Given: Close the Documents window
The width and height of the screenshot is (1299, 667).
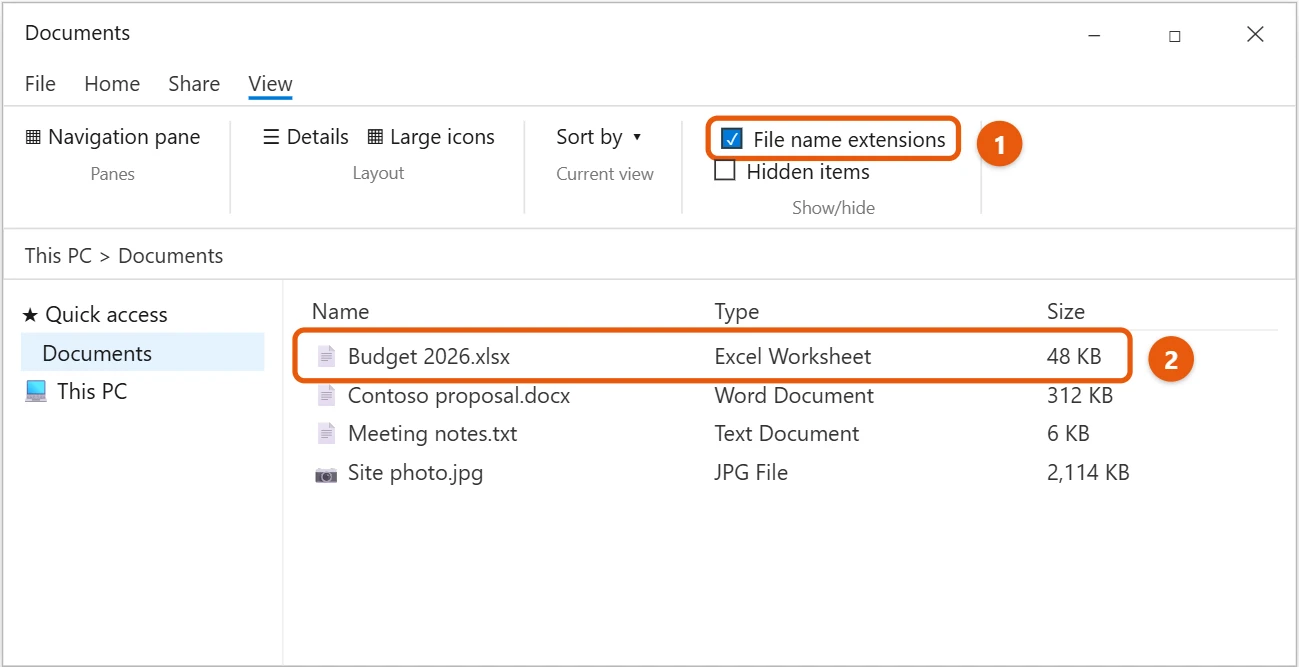Looking at the screenshot, I should click(1255, 35).
